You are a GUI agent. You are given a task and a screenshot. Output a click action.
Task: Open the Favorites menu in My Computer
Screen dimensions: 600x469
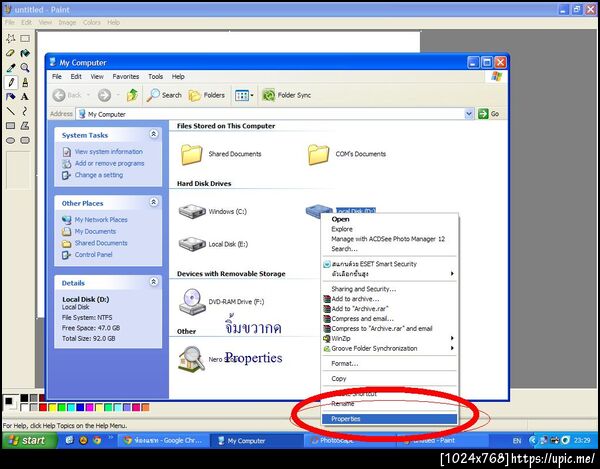(x=126, y=77)
